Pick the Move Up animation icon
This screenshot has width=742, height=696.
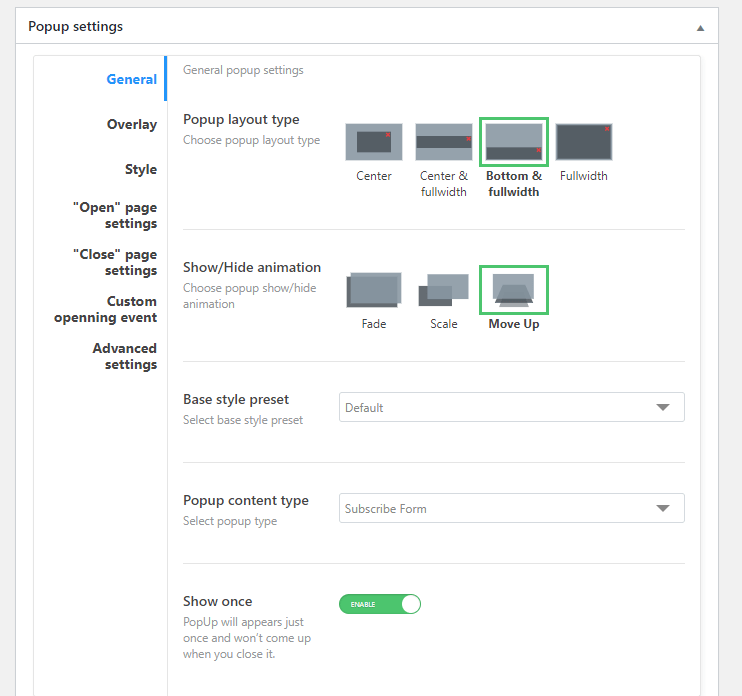pos(514,290)
